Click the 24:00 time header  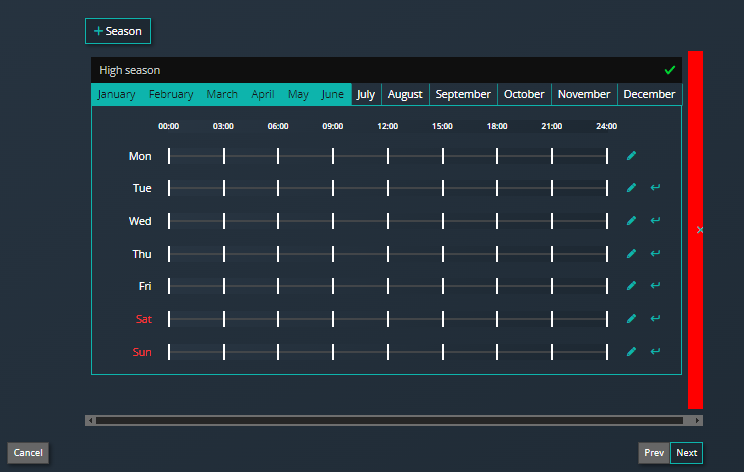point(606,126)
